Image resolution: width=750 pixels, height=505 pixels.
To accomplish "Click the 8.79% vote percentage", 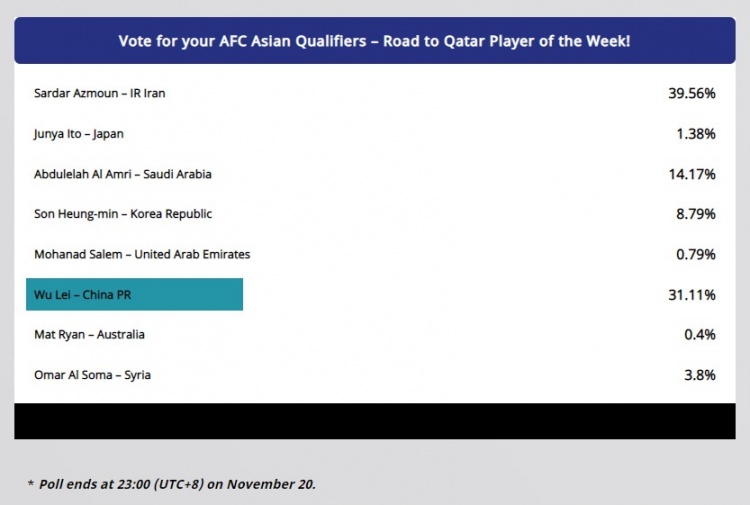I will click(x=695, y=214).
